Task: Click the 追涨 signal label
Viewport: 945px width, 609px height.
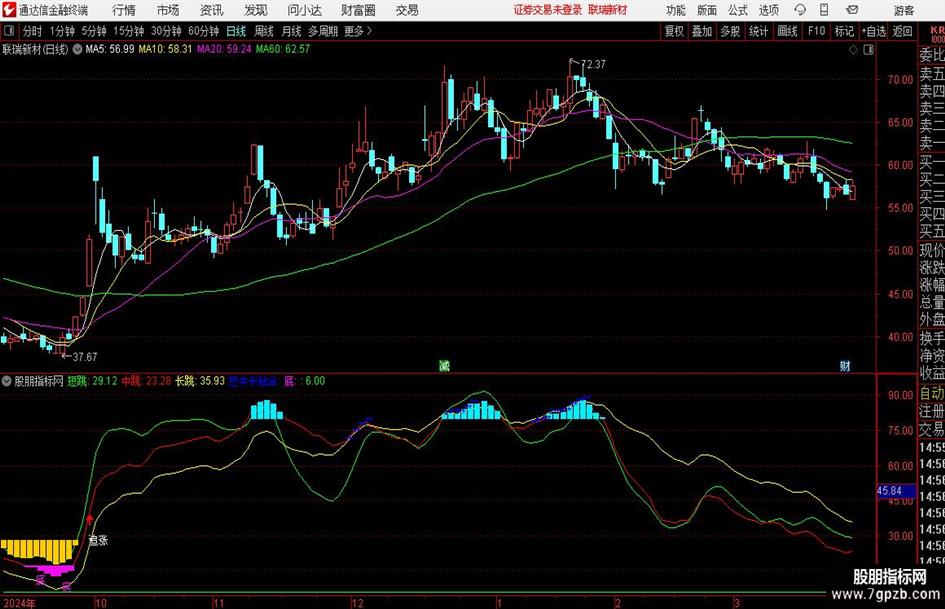Action: [98, 540]
